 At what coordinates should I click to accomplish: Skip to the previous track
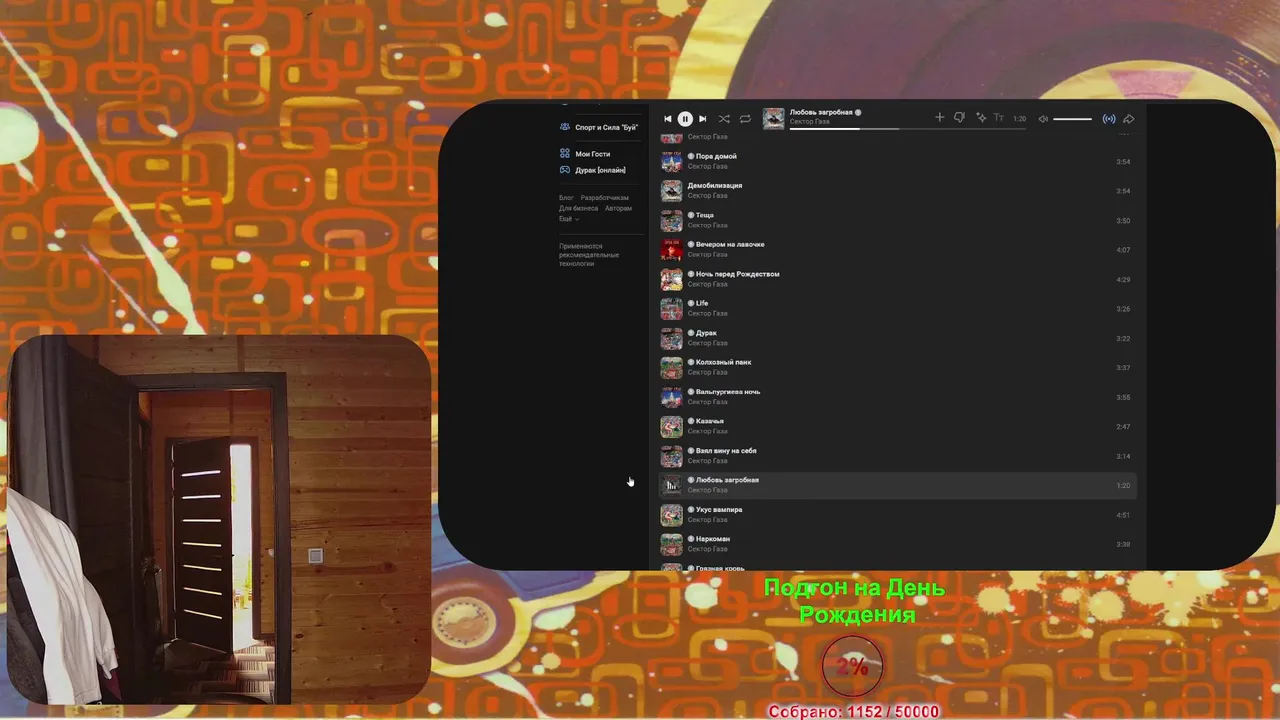[668, 119]
